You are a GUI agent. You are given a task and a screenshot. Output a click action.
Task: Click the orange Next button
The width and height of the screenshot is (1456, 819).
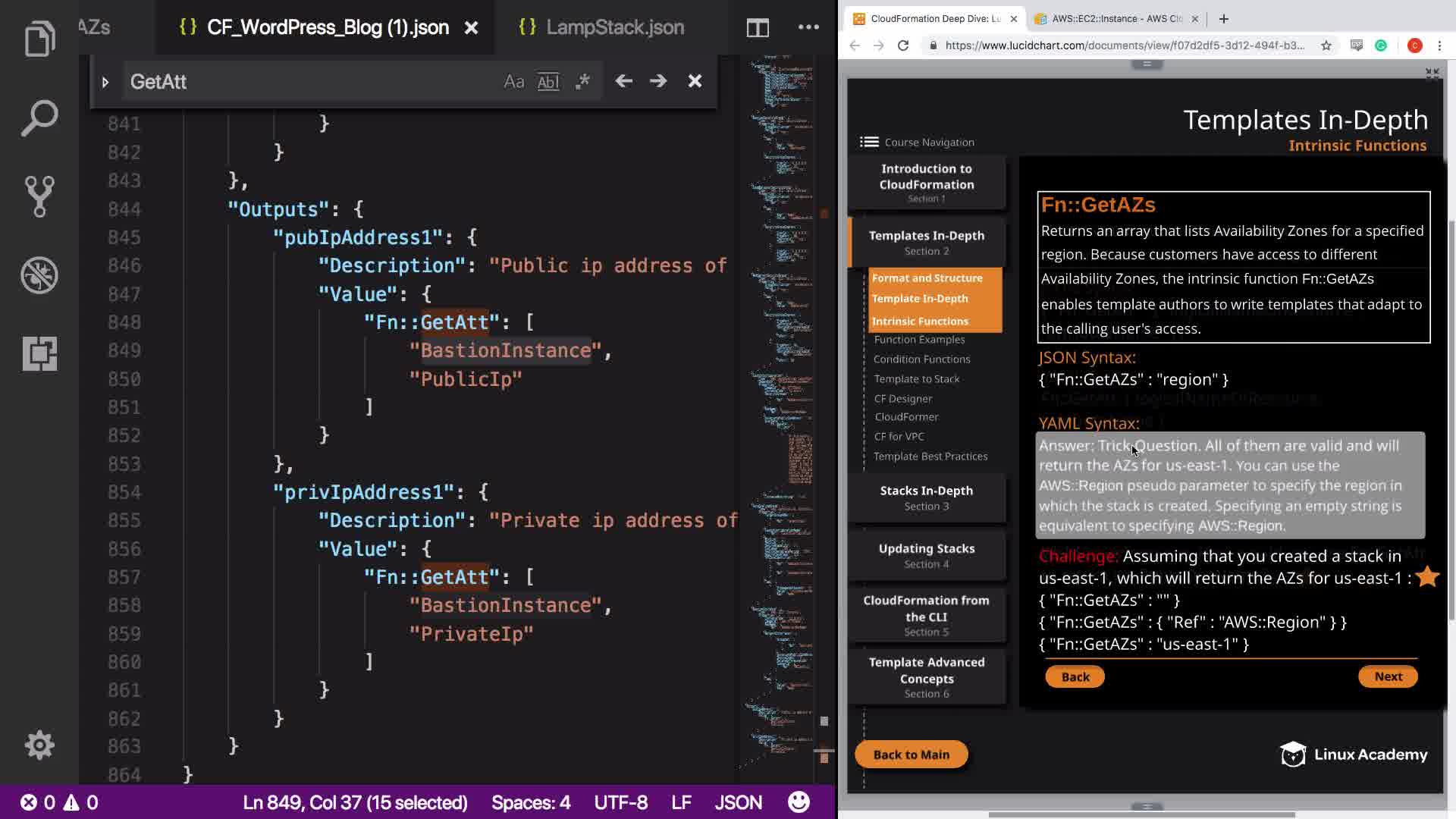[1388, 676]
